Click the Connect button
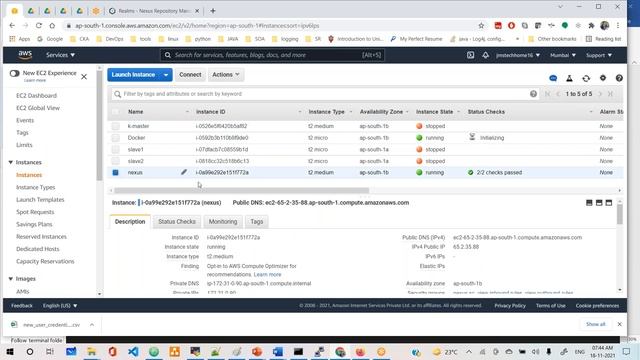 (190, 75)
